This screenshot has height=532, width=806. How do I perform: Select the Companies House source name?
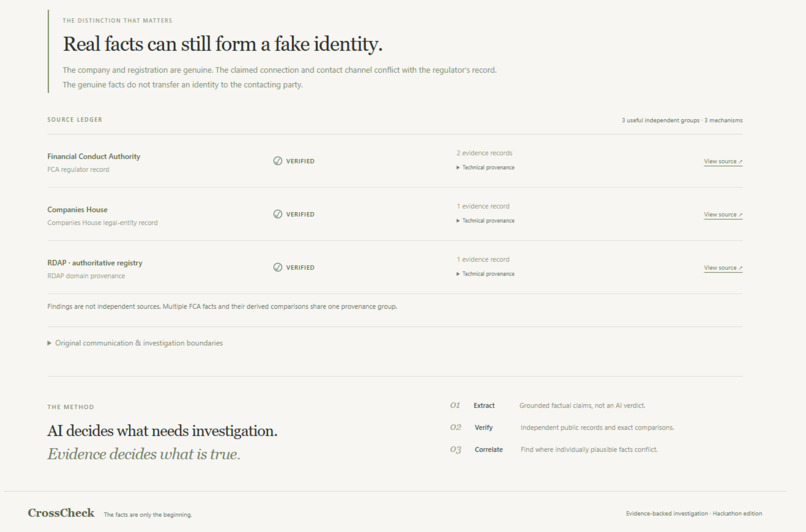pyautogui.click(x=77, y=210)
